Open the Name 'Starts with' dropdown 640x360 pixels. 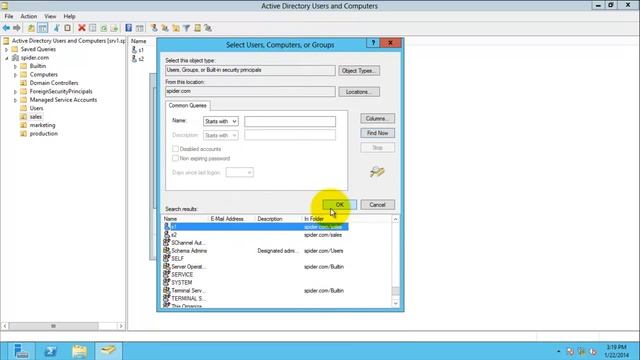pyautogui.click(x=220, y=121)
